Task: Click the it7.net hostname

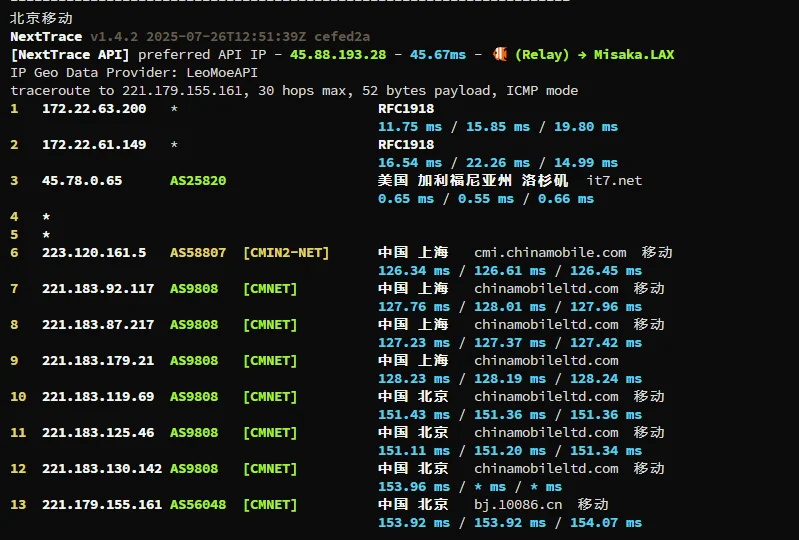Action: click(614, 180)
